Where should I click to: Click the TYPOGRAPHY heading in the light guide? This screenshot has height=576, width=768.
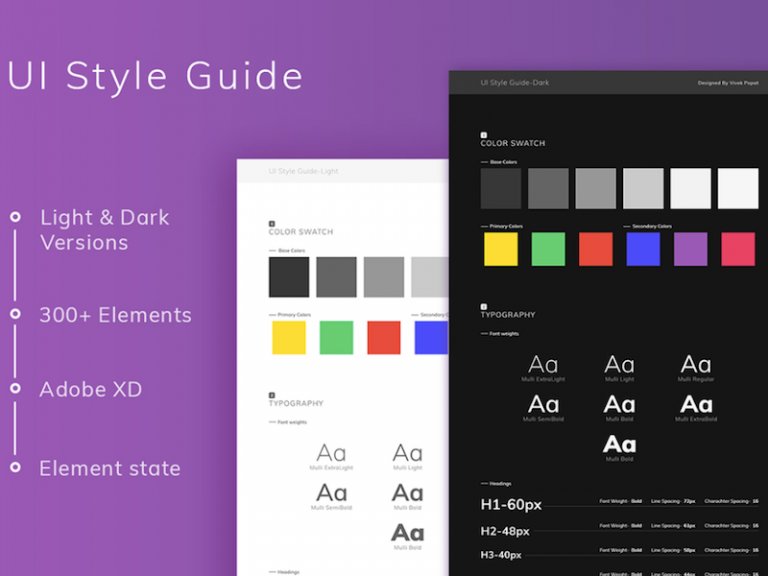(x=296, y=403)
